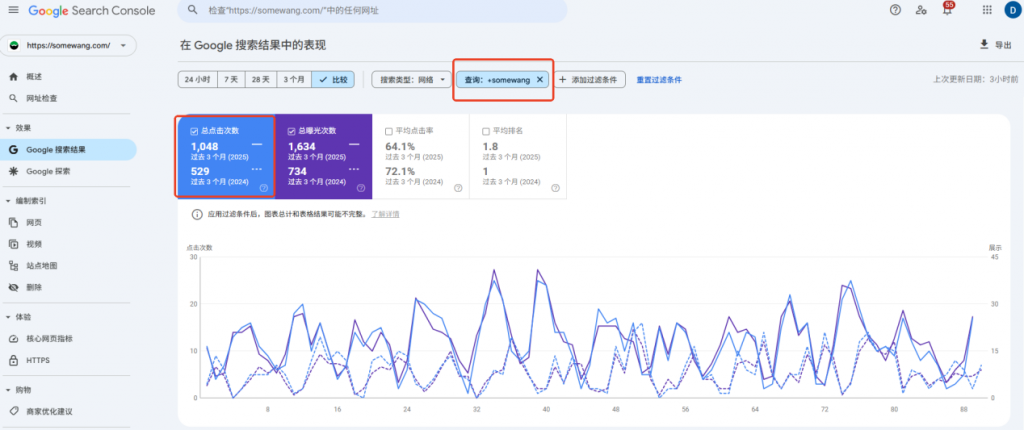1024x430 pixels.
Task: Select the 24 小时 date range
Action: pos(197,80)
